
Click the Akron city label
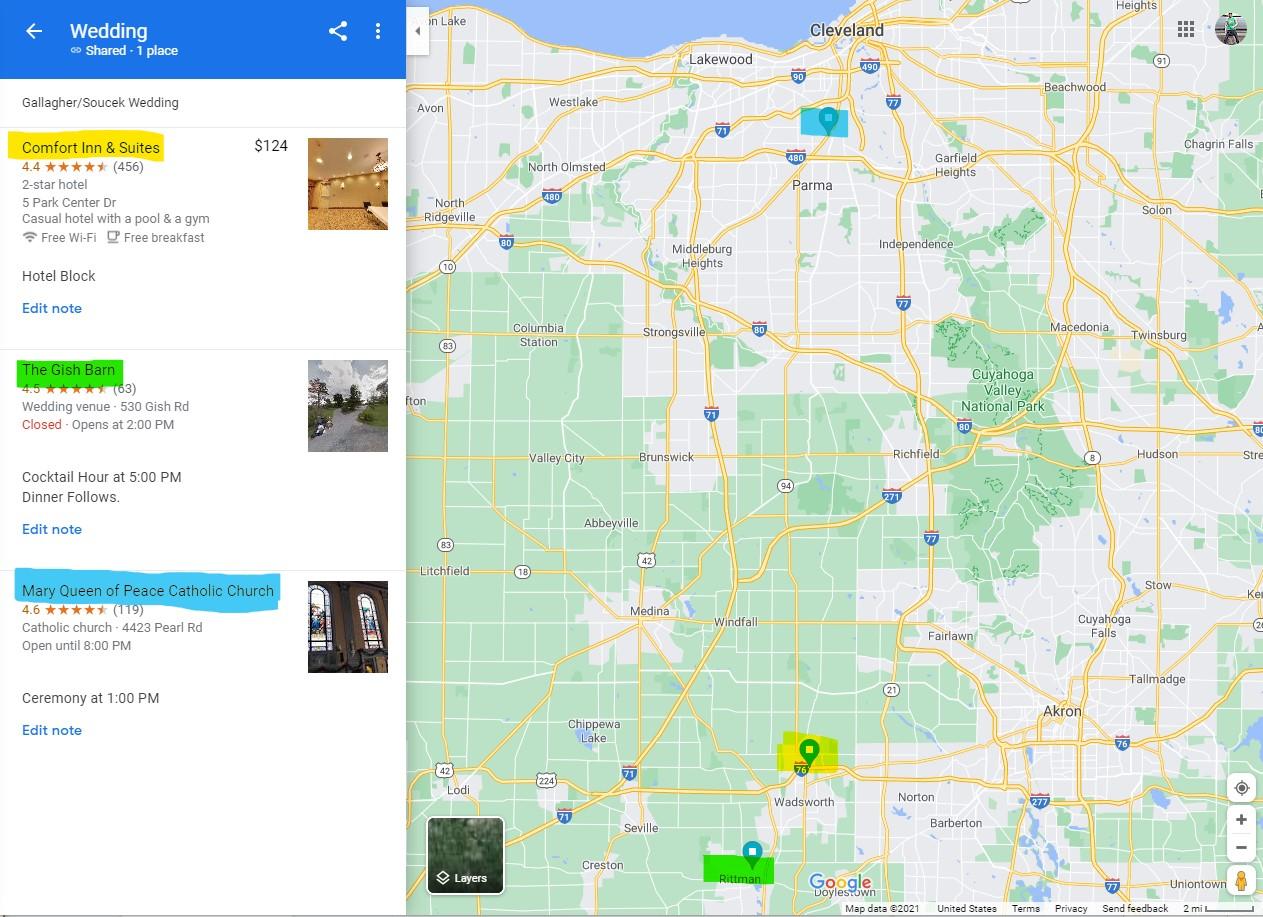(x=1062, y=711)
